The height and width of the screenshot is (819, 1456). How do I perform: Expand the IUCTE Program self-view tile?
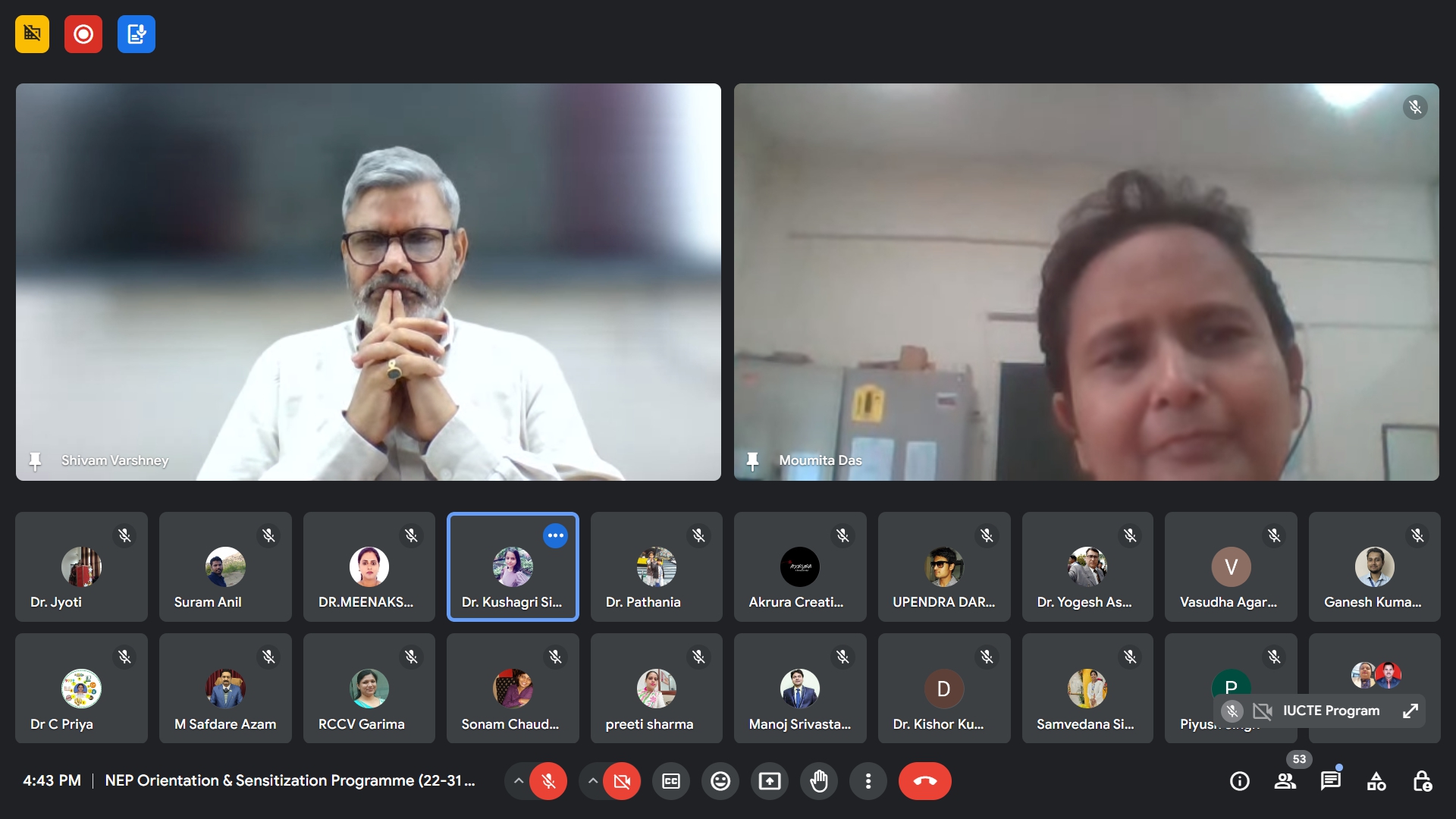[1410, 711]
